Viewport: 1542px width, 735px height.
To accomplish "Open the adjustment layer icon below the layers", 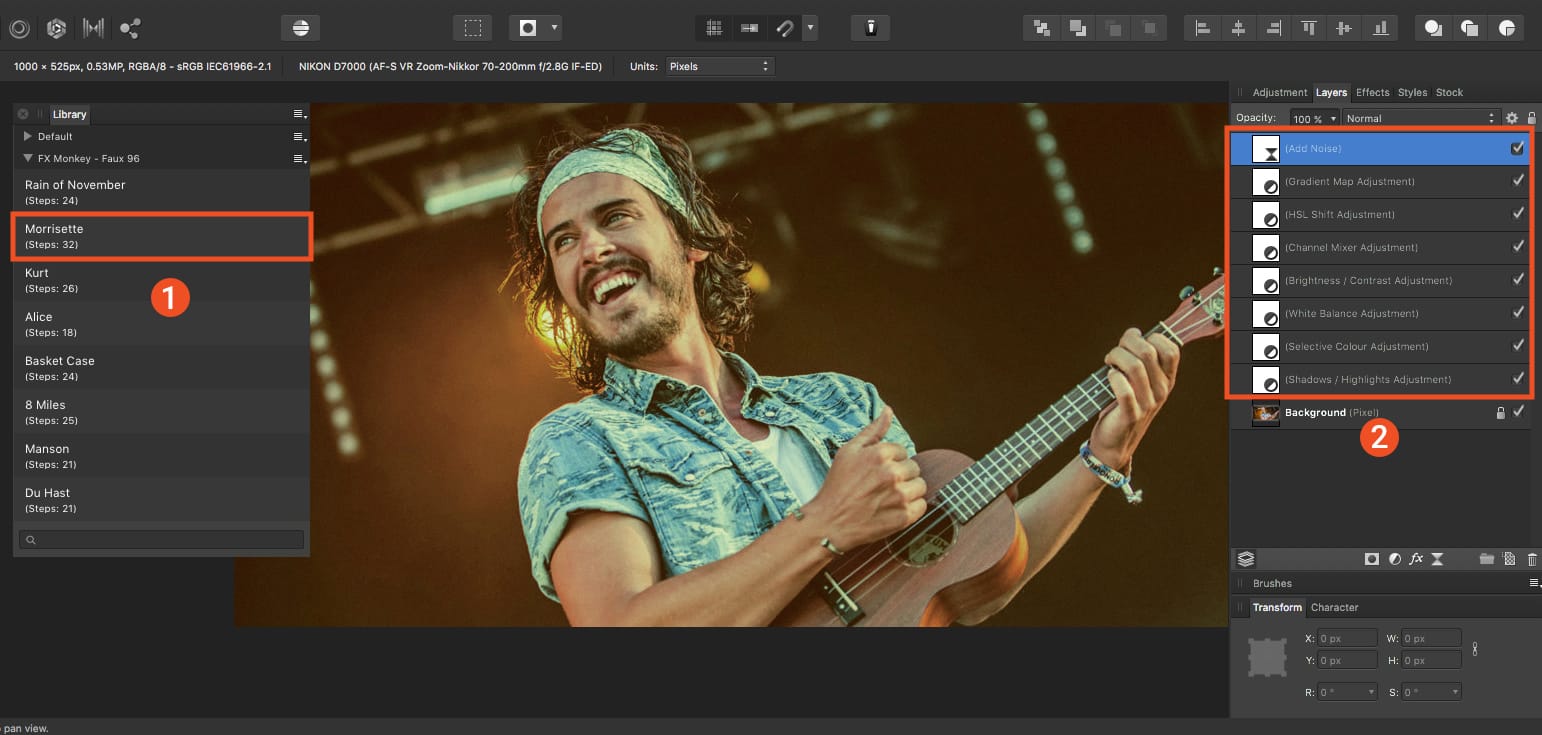I will pos(1395,559).
